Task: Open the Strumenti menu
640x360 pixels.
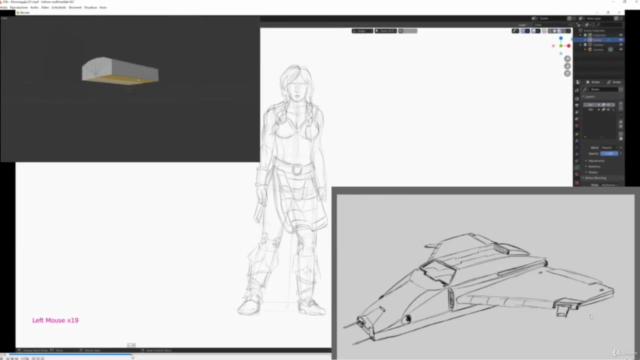Action: 75,7
